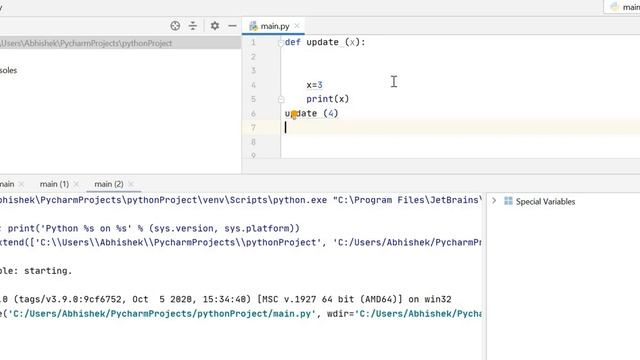Click the pythonProject path row in project tree
640x360 pixels.
[x=120, y=43]
